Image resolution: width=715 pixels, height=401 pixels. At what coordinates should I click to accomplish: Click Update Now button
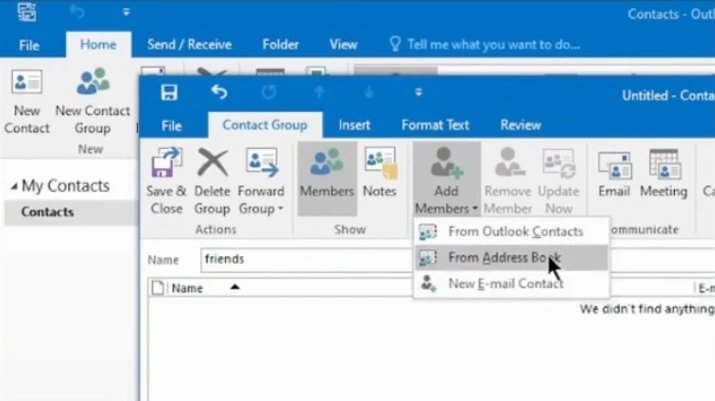pos(559,181)
